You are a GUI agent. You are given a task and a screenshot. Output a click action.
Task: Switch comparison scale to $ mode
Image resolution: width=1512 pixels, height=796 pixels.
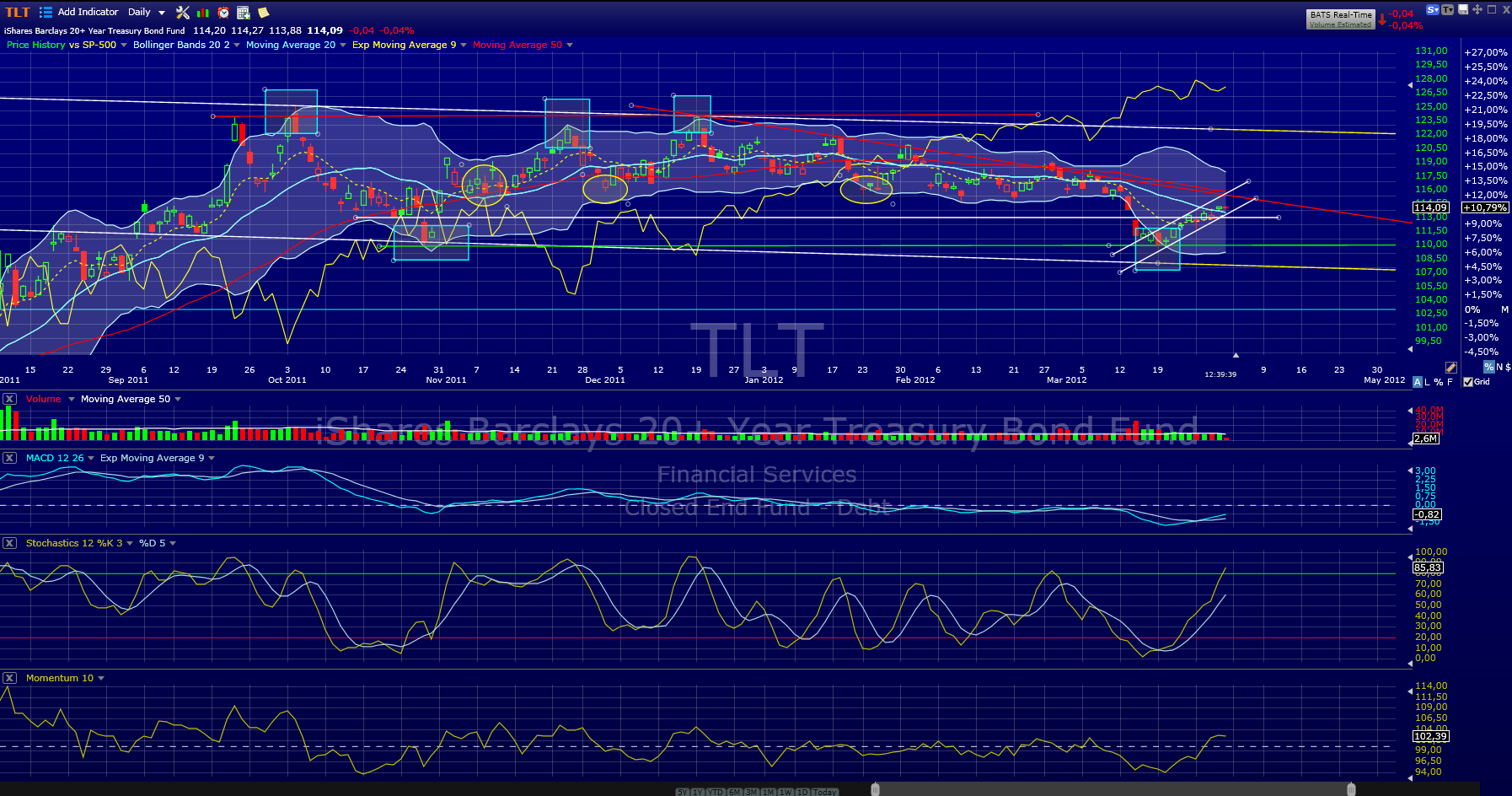[x=1508, y=367]
